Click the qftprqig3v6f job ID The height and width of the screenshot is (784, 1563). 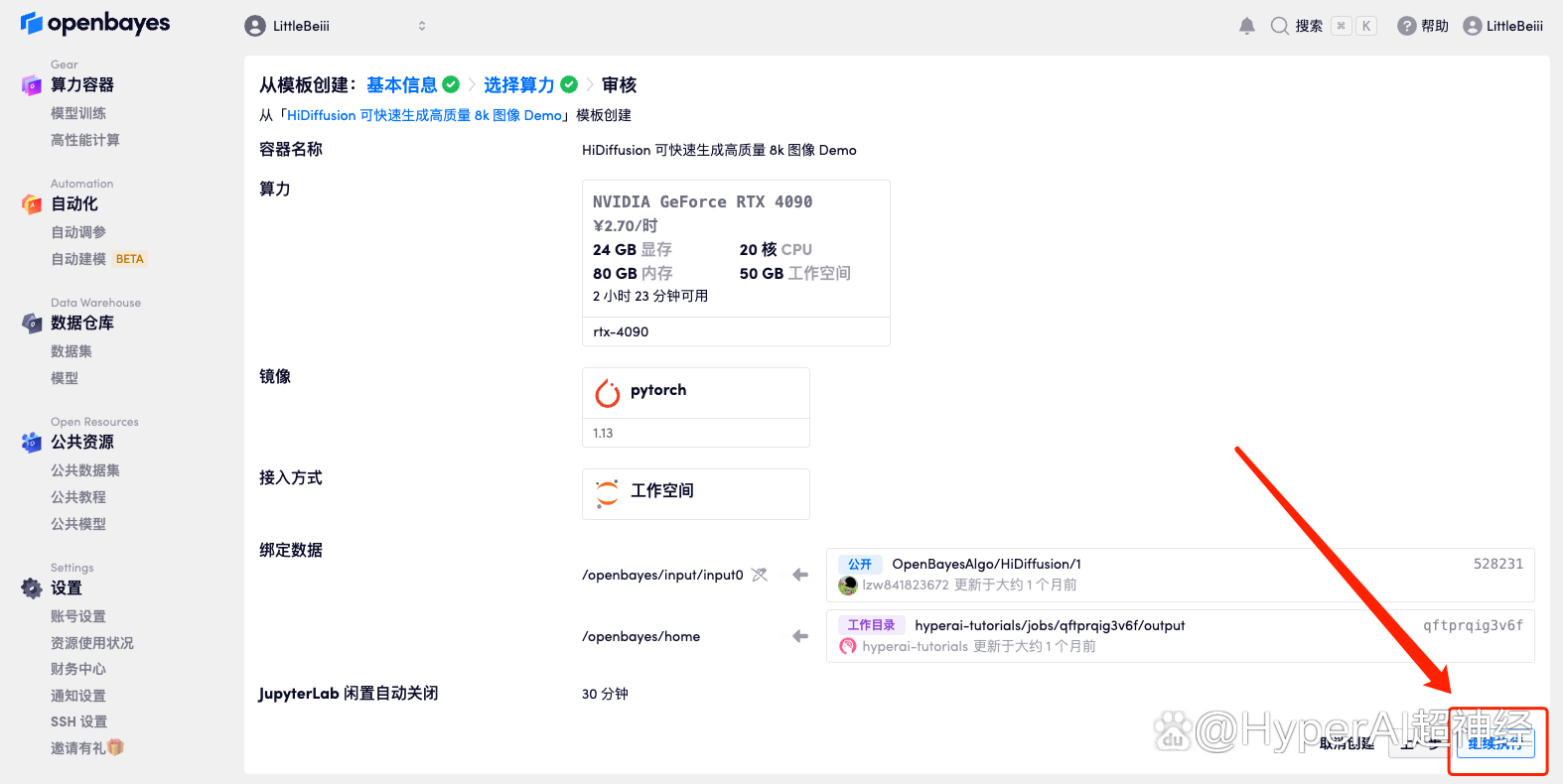tap(1473, 625)
